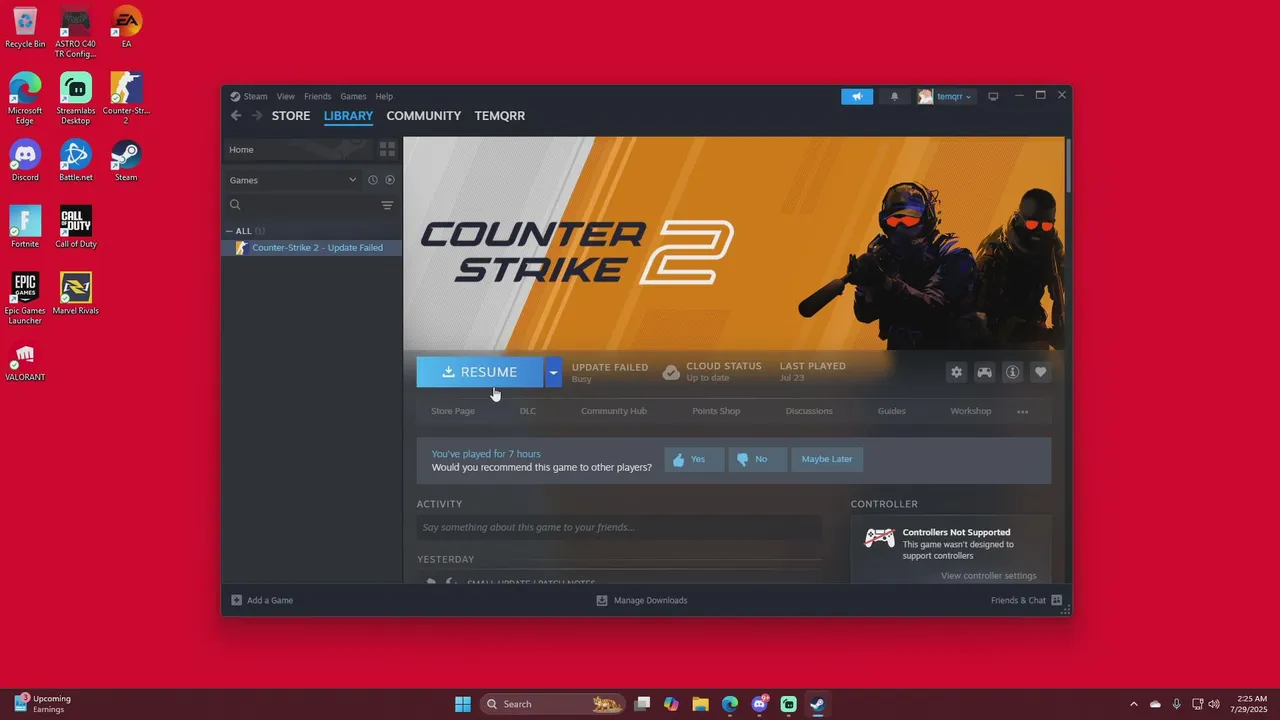
Task: Recommend the game with Yes
Action: (694, 459)
